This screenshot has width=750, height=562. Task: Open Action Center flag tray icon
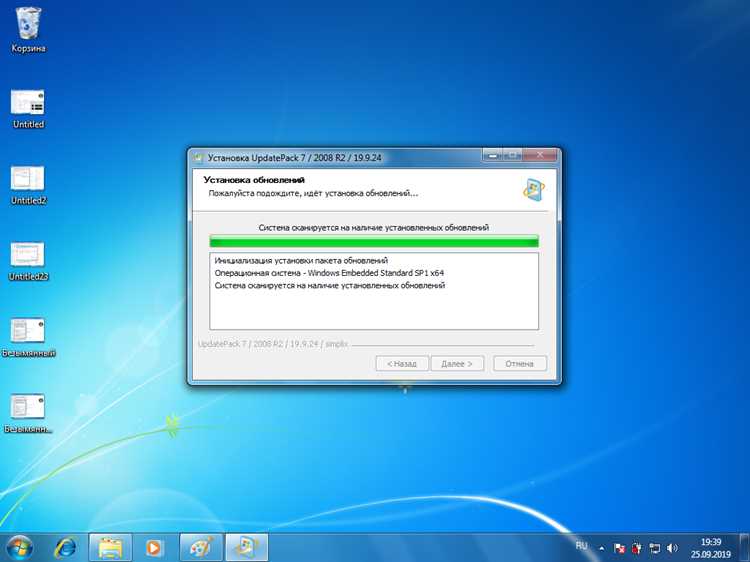[x=619, y=549]
